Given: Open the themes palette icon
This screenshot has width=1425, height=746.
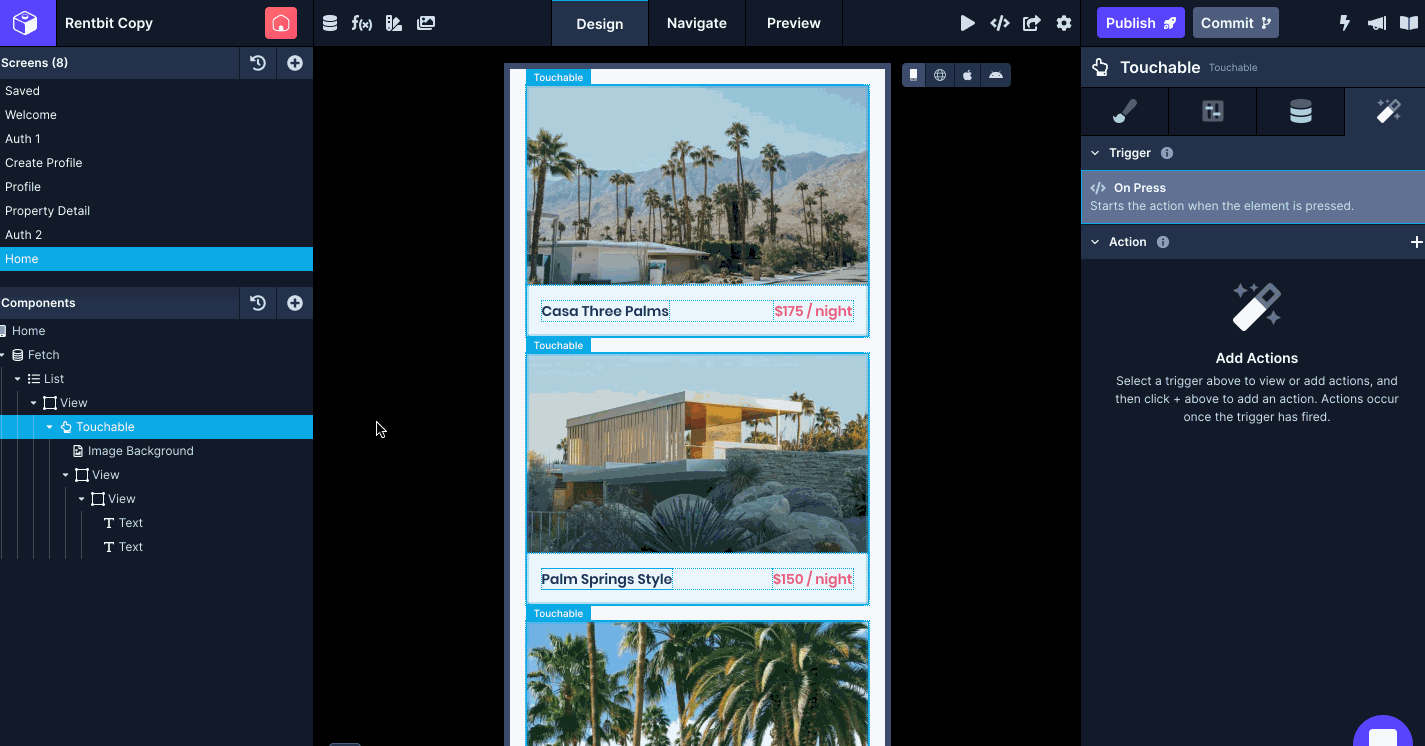Looking at the screenshot, I should 394,23.
